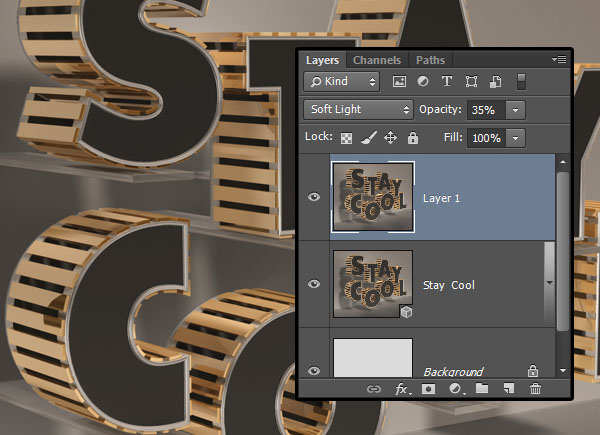Click the layers list scroll down arrow
The image size is (600, 435).
tap(563, 370)
